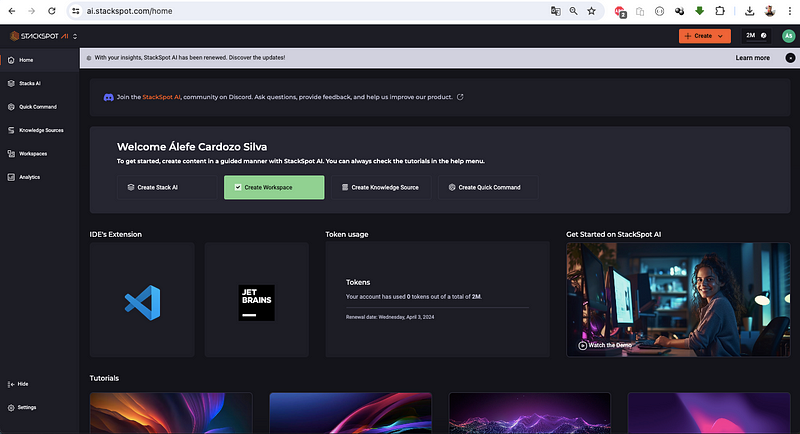
Task: Select Home in the sidebar
Action: point(39,60)
